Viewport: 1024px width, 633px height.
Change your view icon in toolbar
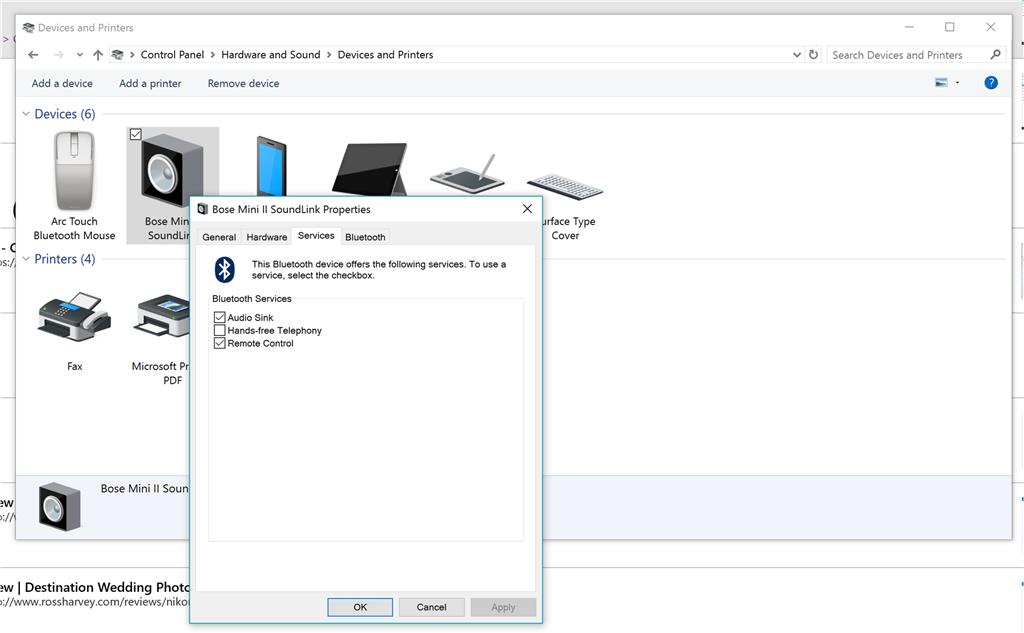tap(941, 82)
